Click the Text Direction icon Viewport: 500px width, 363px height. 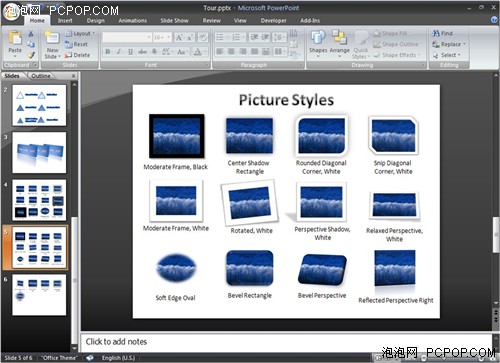(293, 33)
